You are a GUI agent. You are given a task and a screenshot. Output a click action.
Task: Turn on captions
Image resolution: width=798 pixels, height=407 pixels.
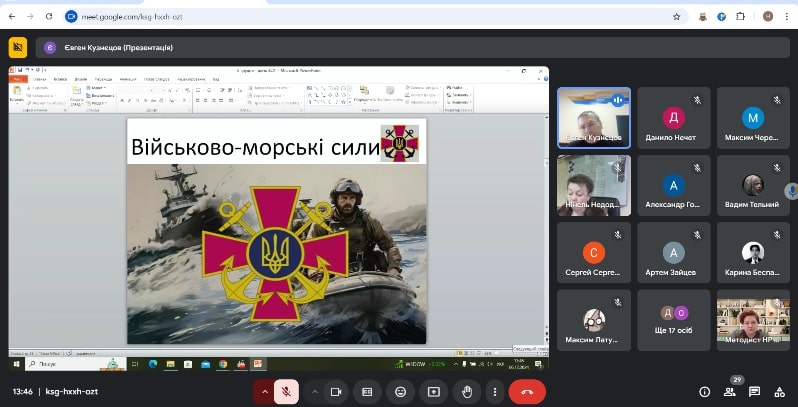(x=367, y=392)
